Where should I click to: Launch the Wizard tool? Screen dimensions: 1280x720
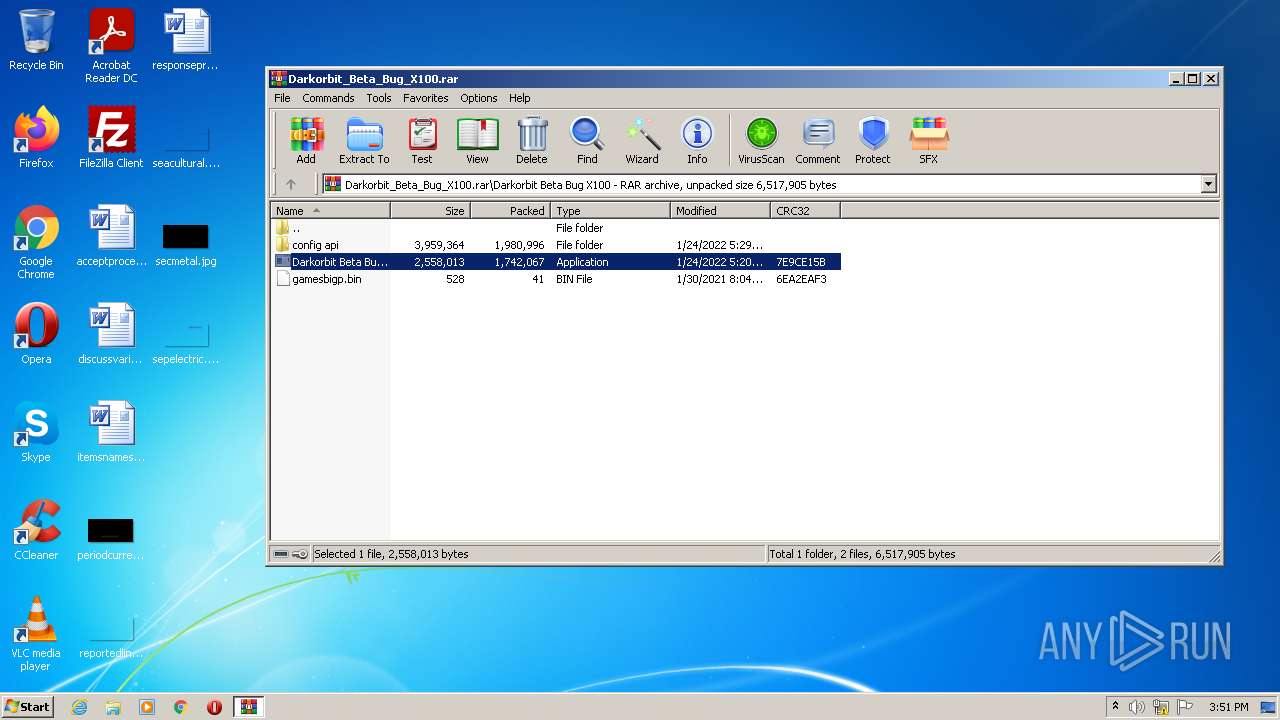(642, 140)
